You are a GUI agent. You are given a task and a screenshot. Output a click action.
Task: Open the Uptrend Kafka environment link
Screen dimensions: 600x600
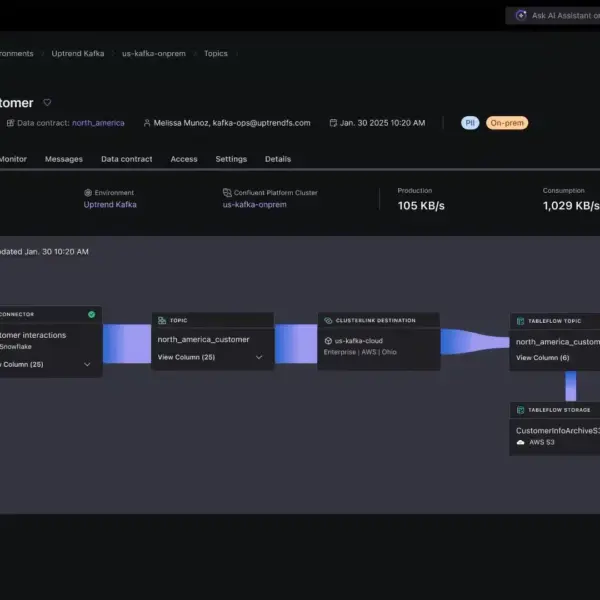[x=110, y=205]
